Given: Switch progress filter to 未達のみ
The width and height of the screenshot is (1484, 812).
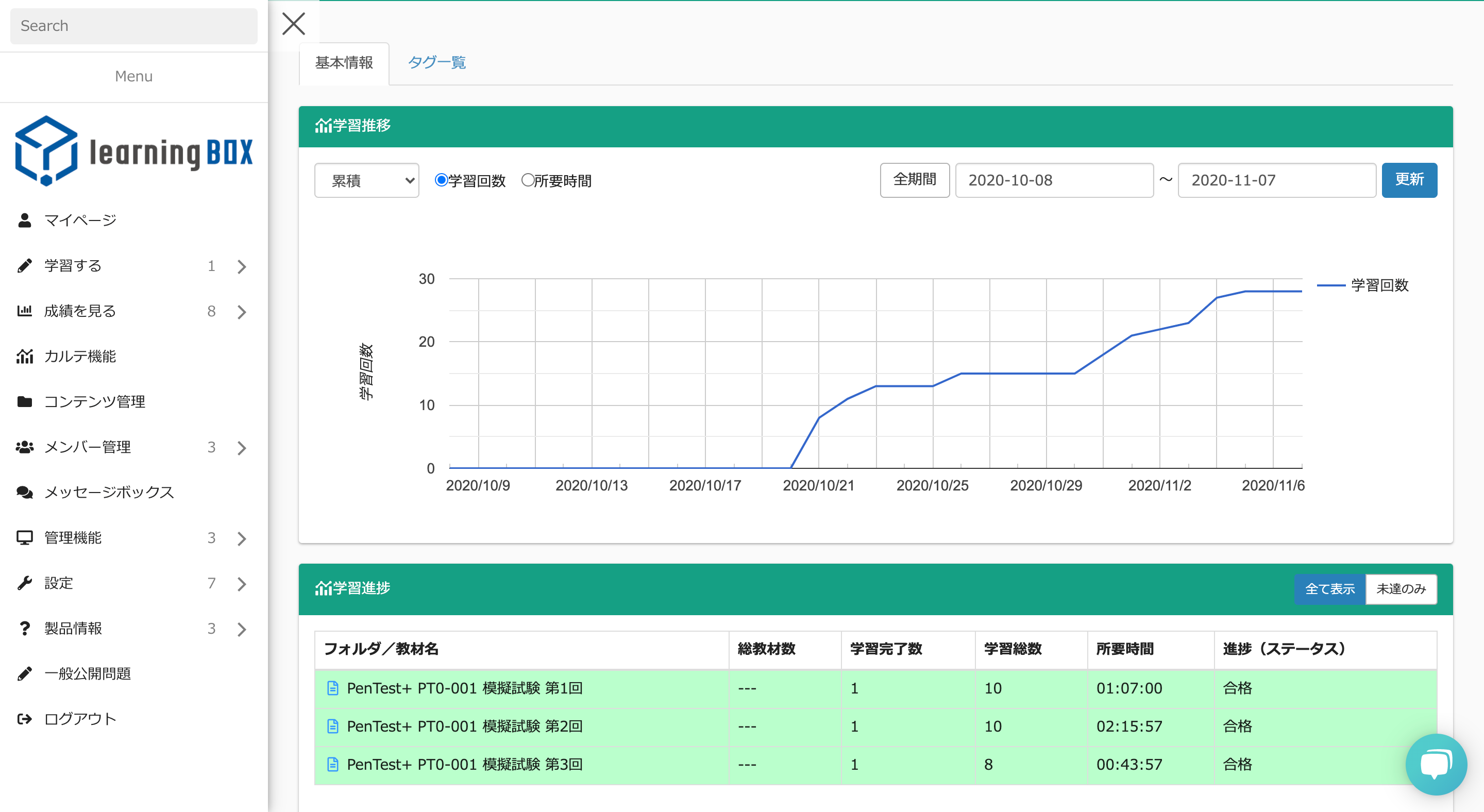Looking at the screenshot, I should click(1401, 588).
